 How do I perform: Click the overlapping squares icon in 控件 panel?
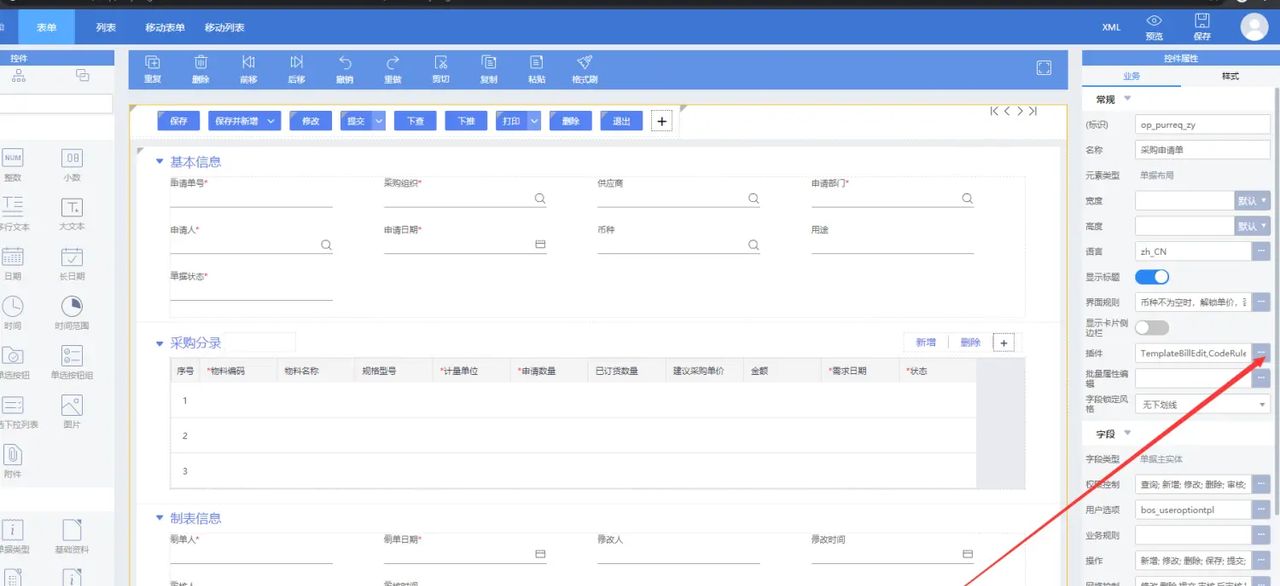click(x=82, y=75)
